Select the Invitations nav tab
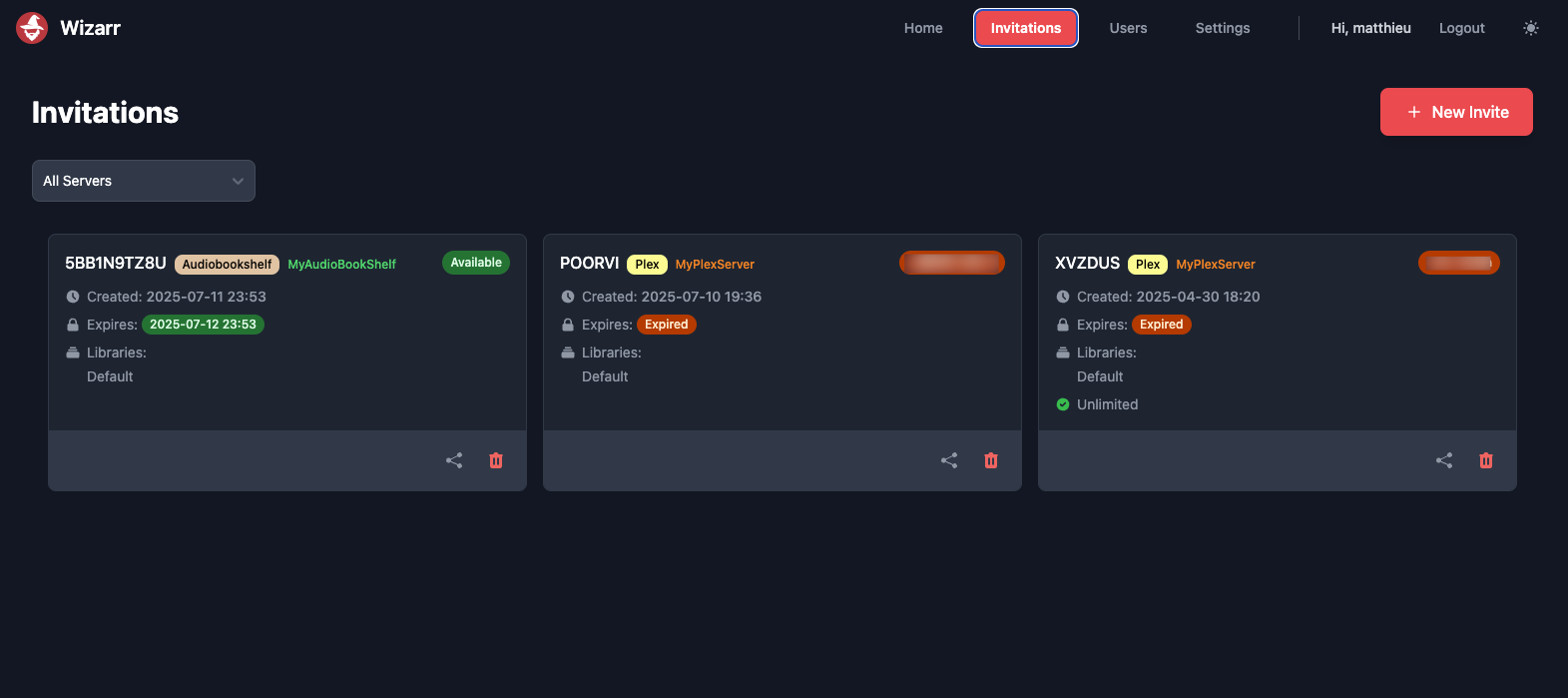 click(x=1025, y=28)
